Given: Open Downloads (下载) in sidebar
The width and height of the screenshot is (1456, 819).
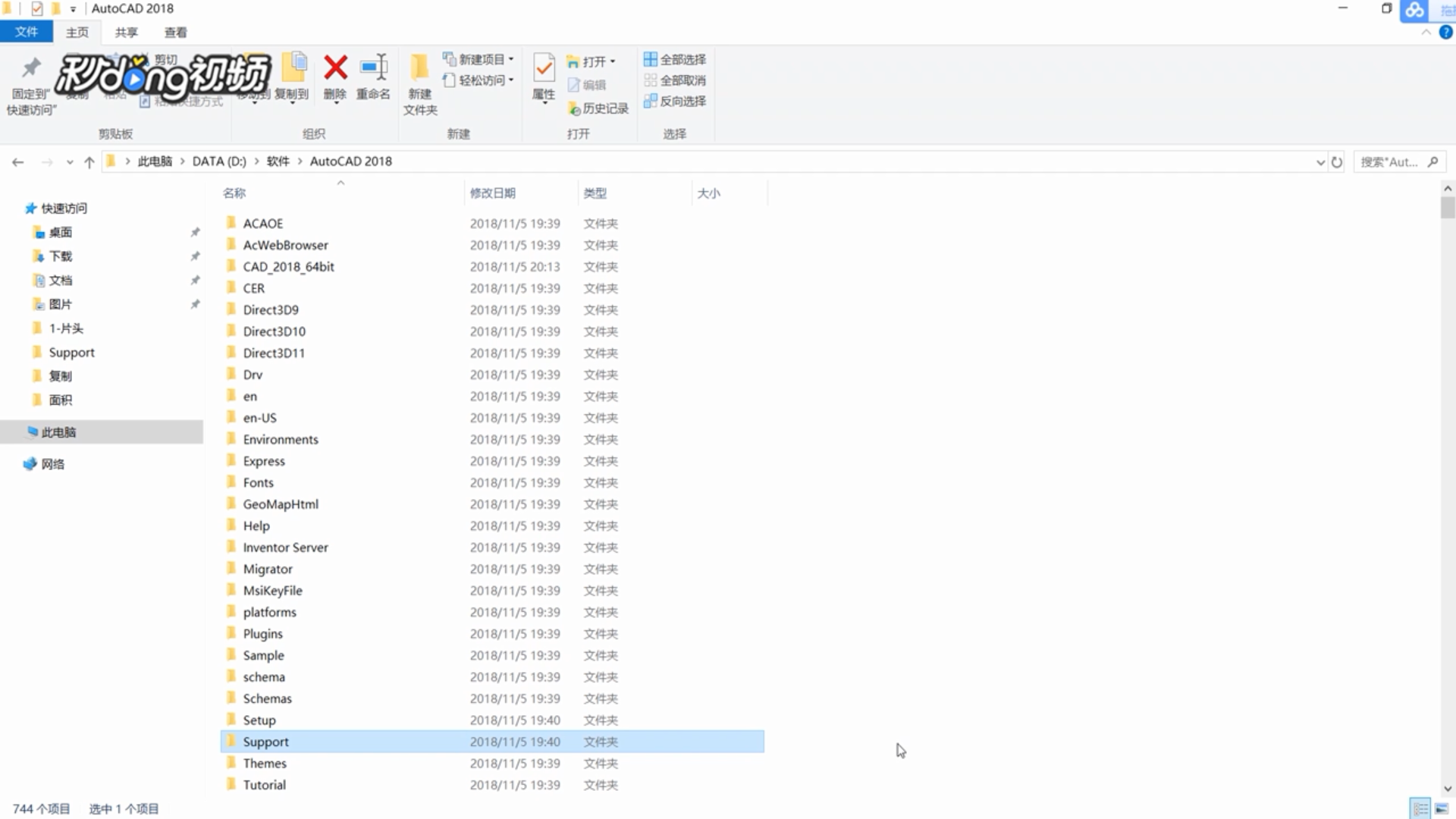Looking at the screenshot, I should 60,256.
